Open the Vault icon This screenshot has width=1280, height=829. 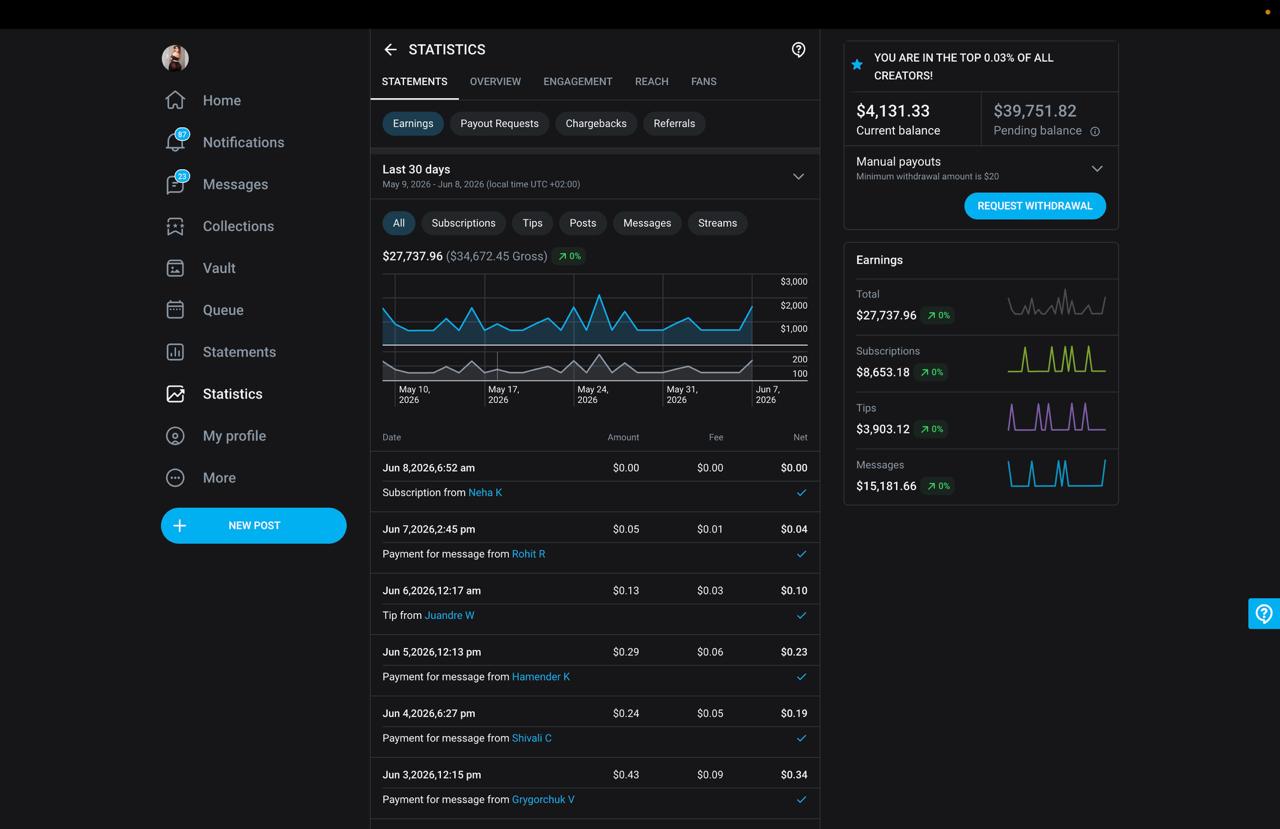(x=175, y=268)
